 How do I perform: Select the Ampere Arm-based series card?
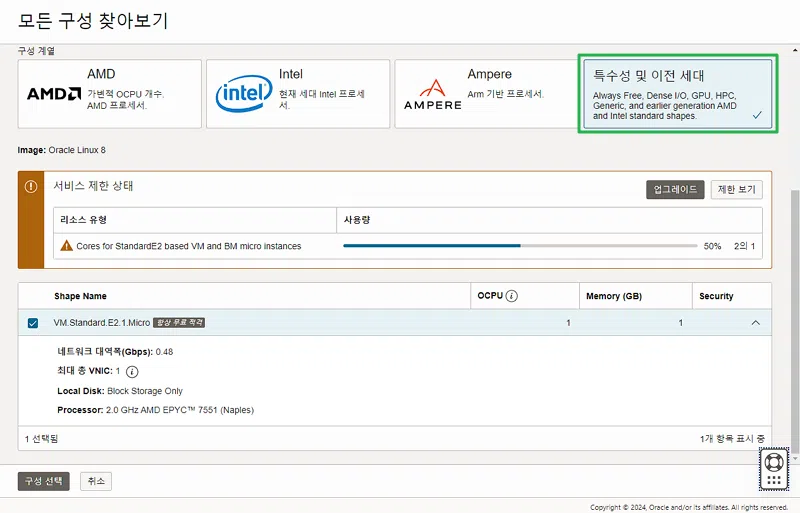tap(486, 94)
